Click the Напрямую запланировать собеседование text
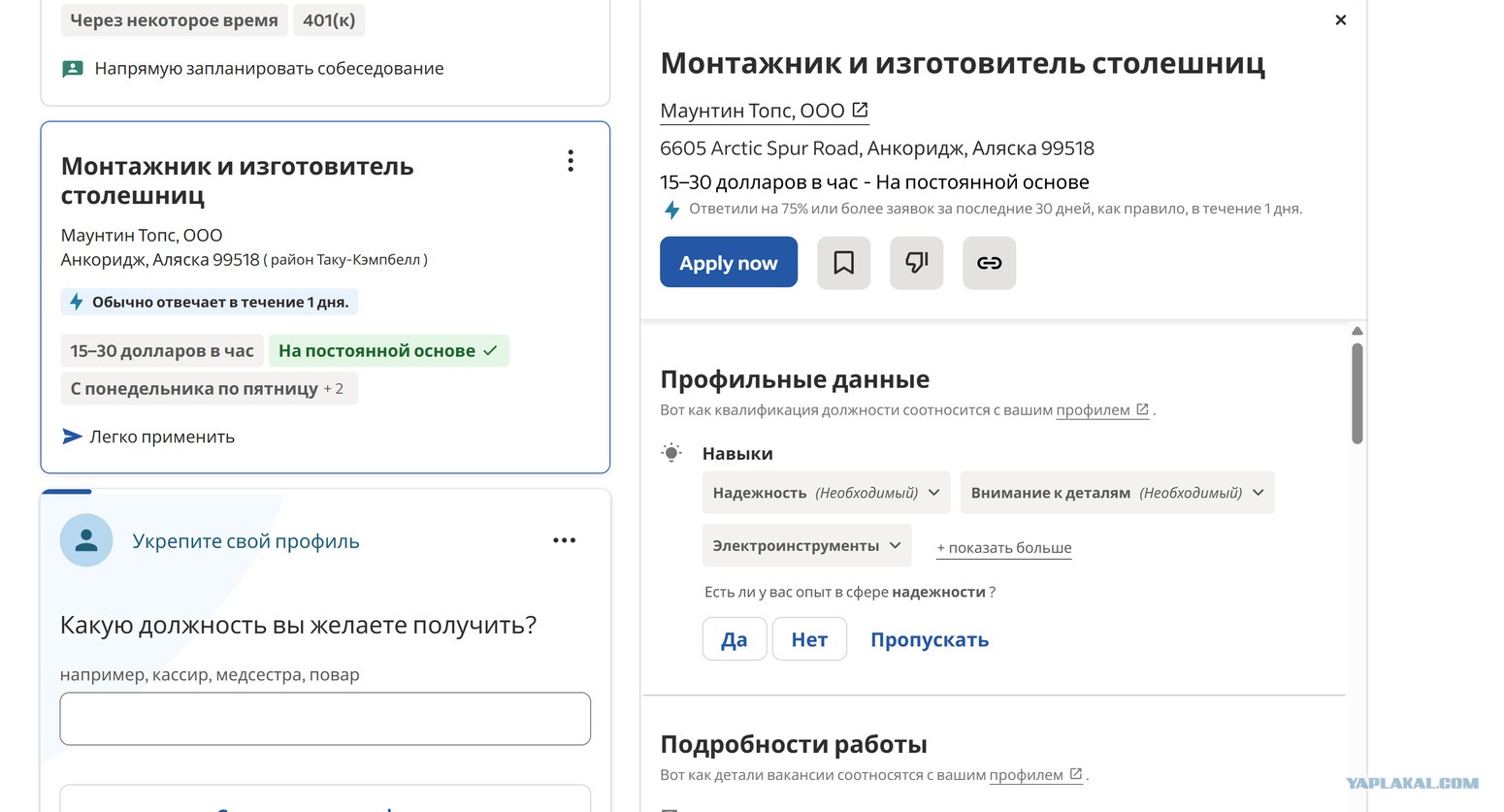1504x812 pixels. 269,69
